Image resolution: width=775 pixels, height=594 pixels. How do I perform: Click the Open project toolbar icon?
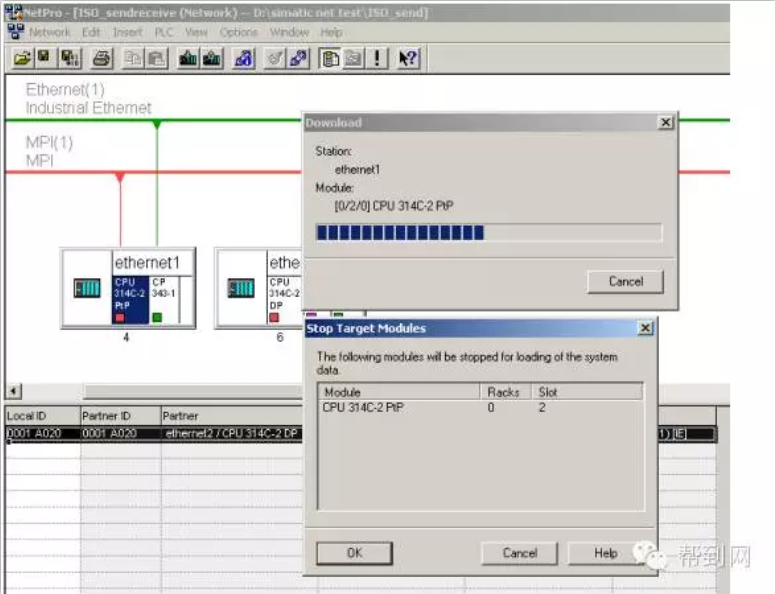(21, 58)
